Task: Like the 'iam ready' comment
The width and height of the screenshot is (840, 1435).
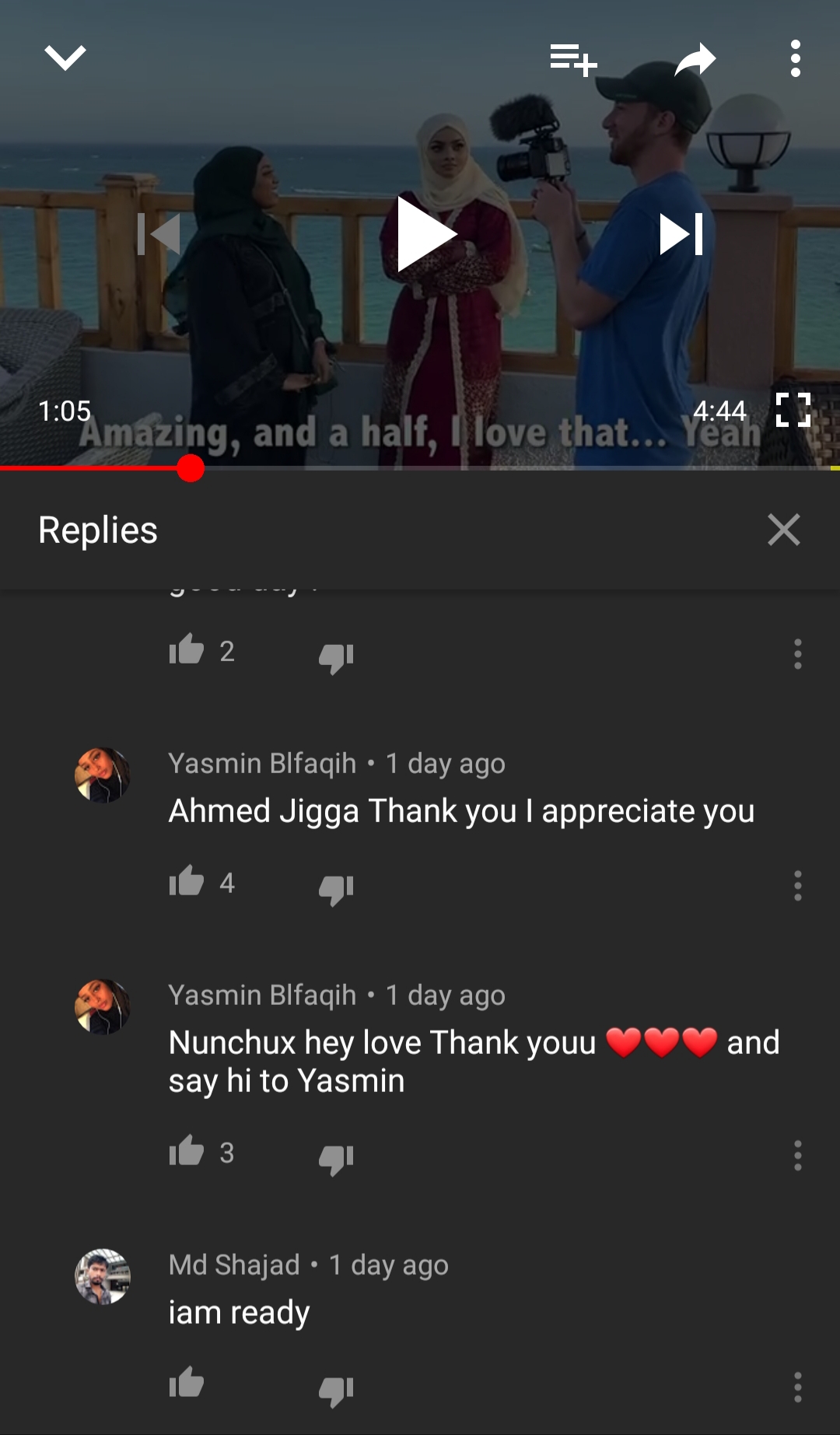Action: point(187,1384)
